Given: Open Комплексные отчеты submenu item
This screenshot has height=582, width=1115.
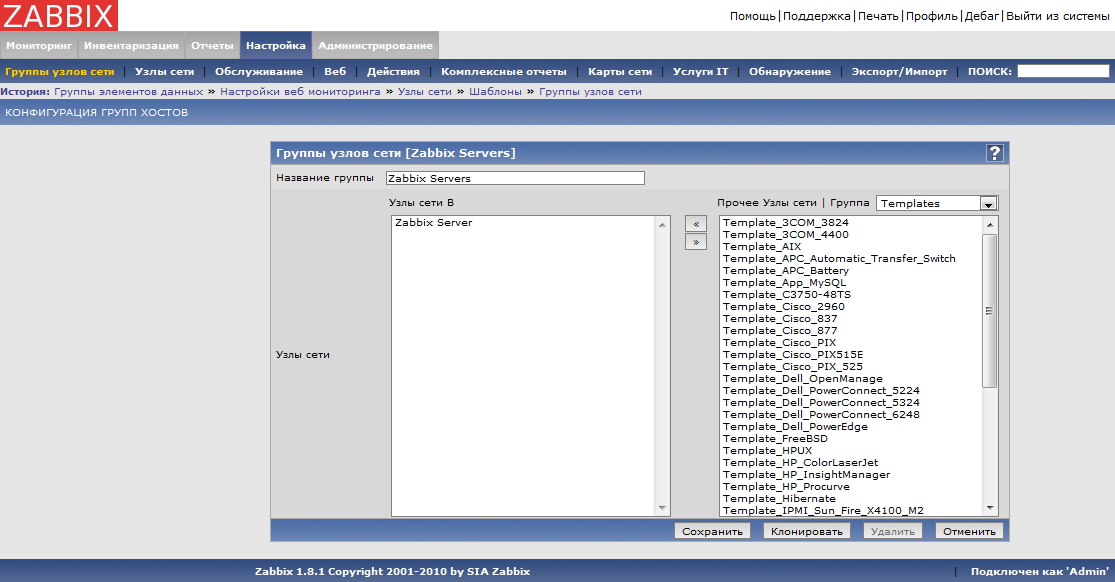Looking at the screenshot, I should point(503,72).
